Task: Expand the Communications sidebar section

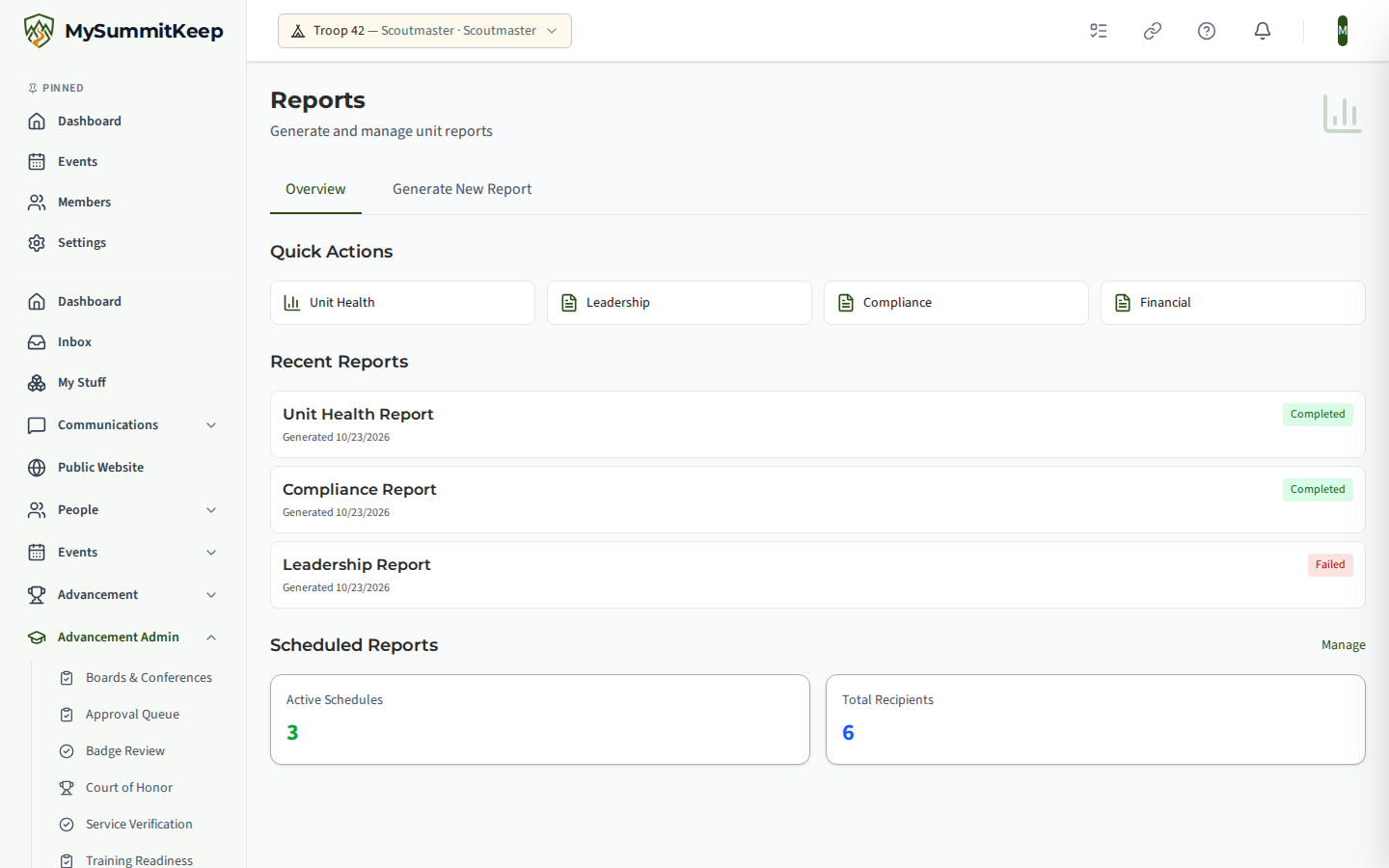Action: (x=123, y=425)
